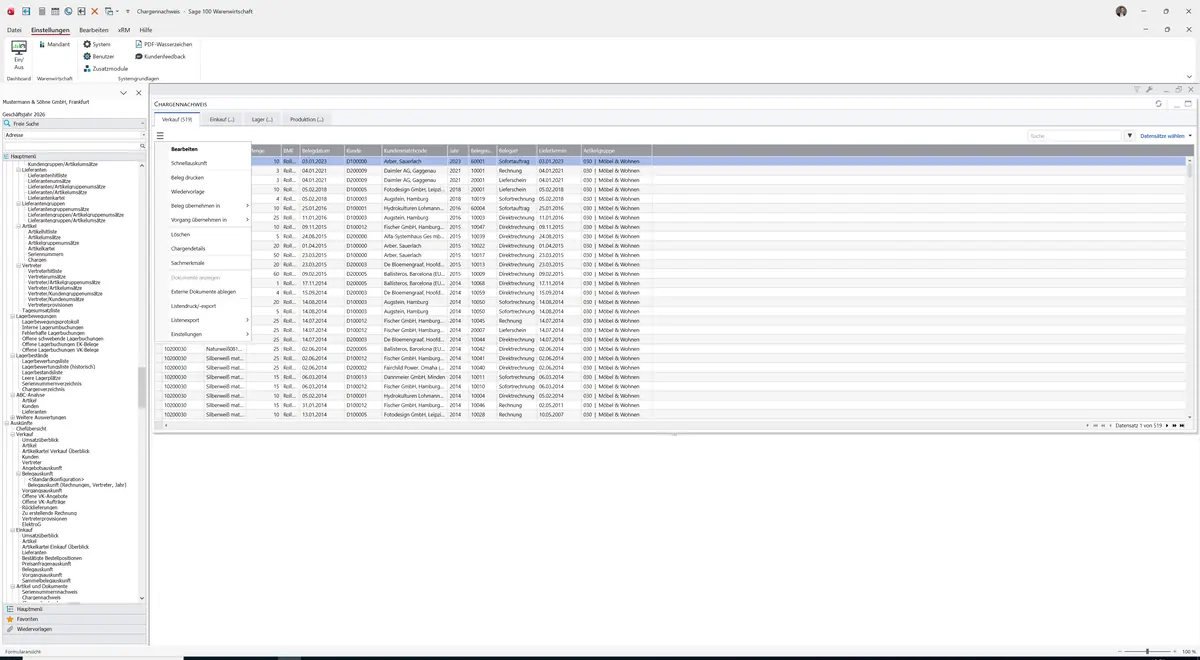Choose Beleg drucken from the context menu
Viewport: 1200px width, 660px height.
[202, 177]
